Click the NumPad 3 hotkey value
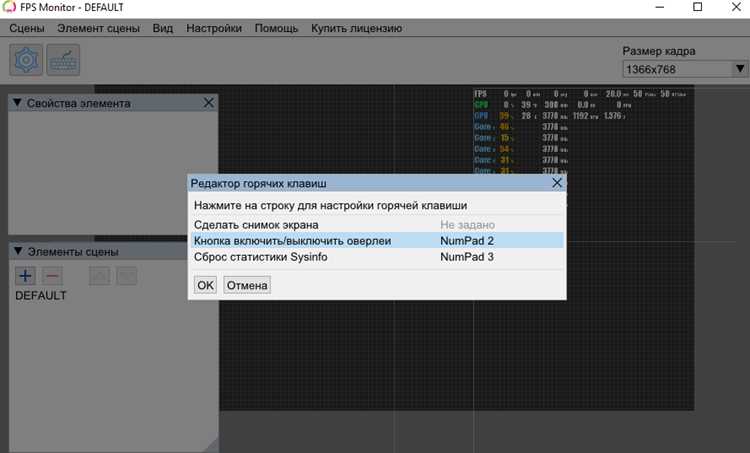This screenshot has height=453, width=750. click(x=467, y=257)
